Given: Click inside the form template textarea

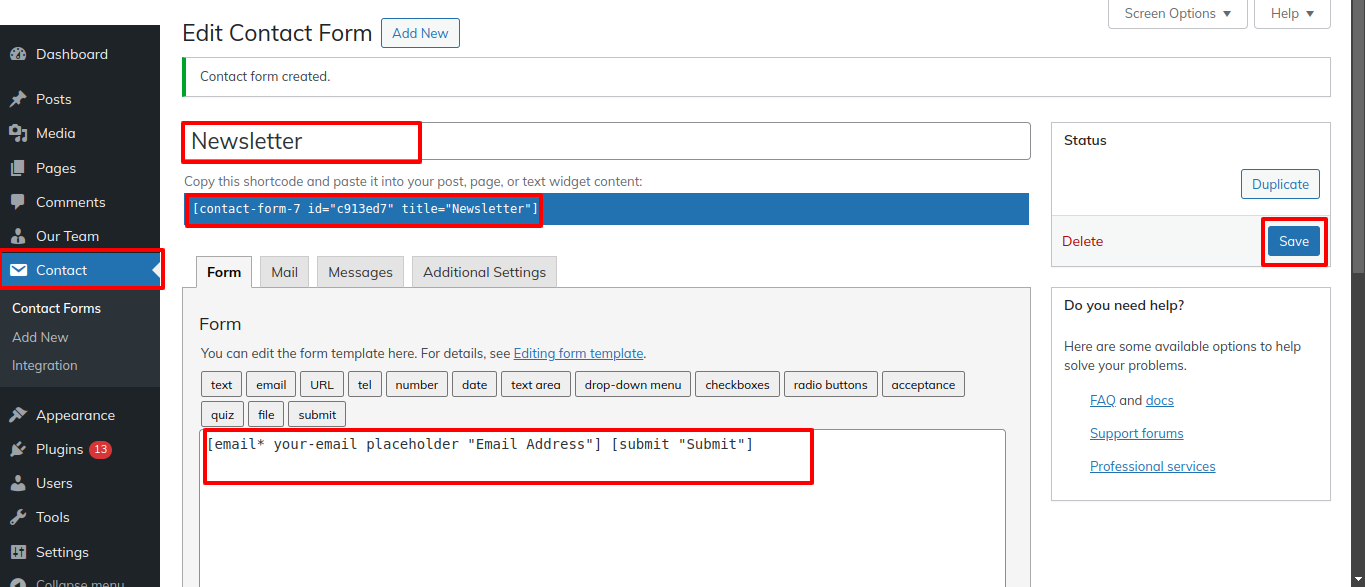Looking at the screenshot, I should pos(602,508).
